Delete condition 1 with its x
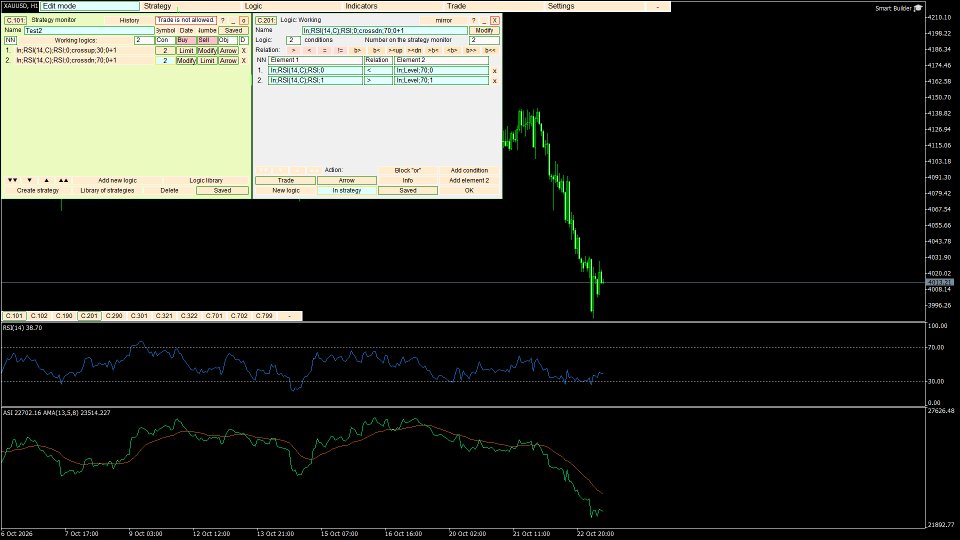Image resolution: width=960 pixels, height=540 pixels. (x=495, y=71)
